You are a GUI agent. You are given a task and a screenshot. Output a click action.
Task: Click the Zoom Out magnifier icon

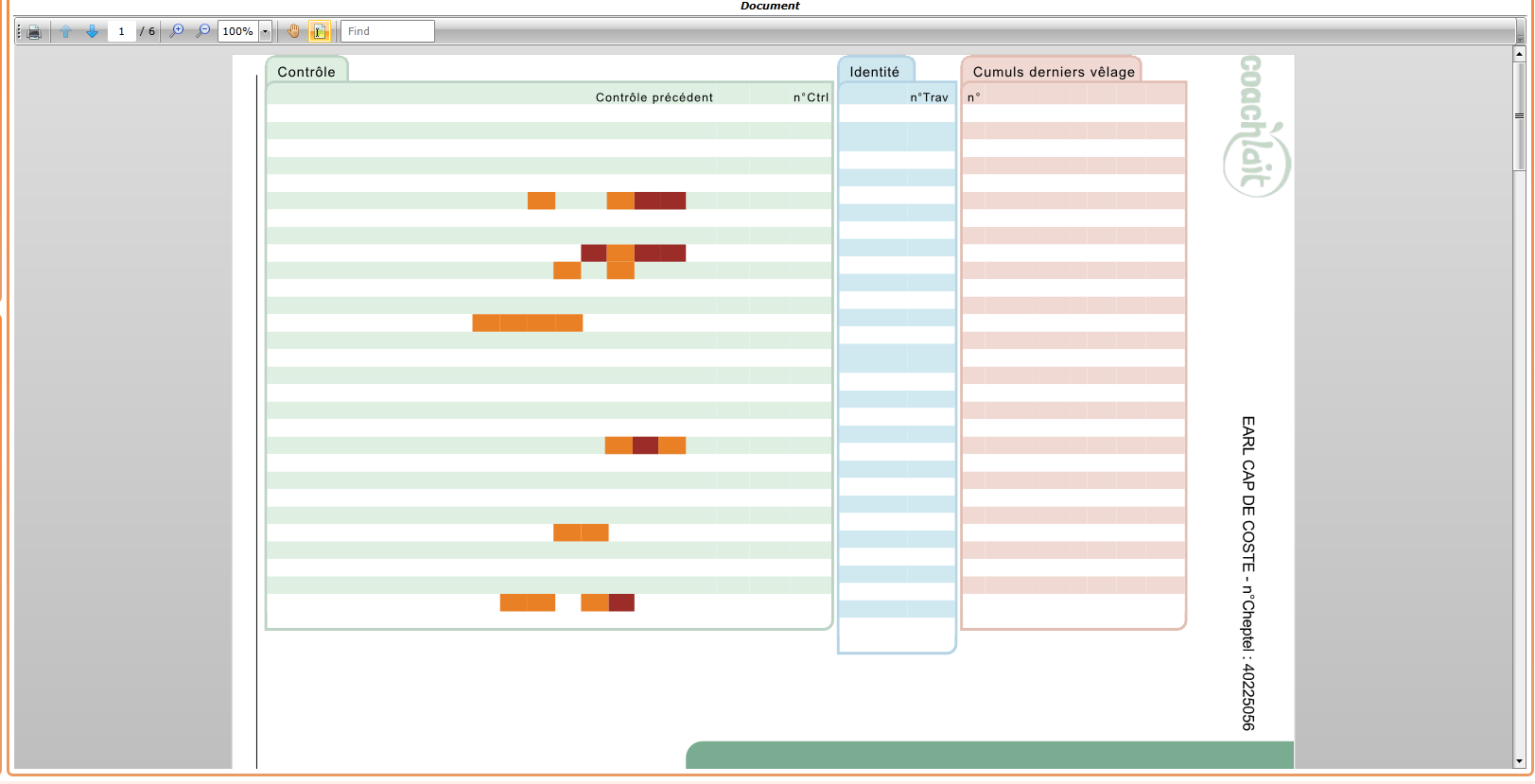(x=203, y=31)
